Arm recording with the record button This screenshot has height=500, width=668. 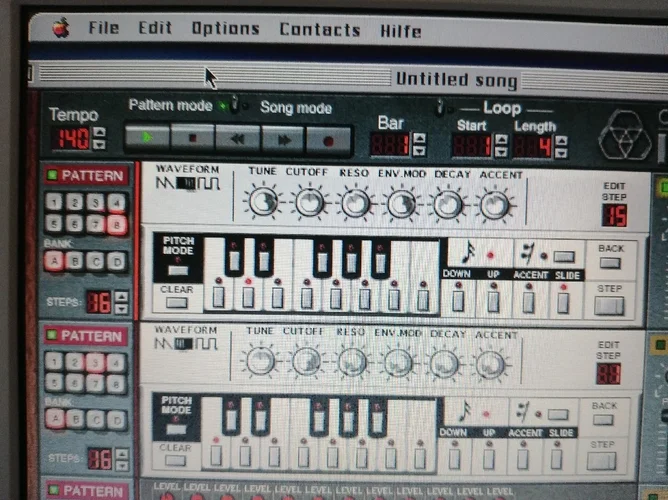[x=328, y=141]
